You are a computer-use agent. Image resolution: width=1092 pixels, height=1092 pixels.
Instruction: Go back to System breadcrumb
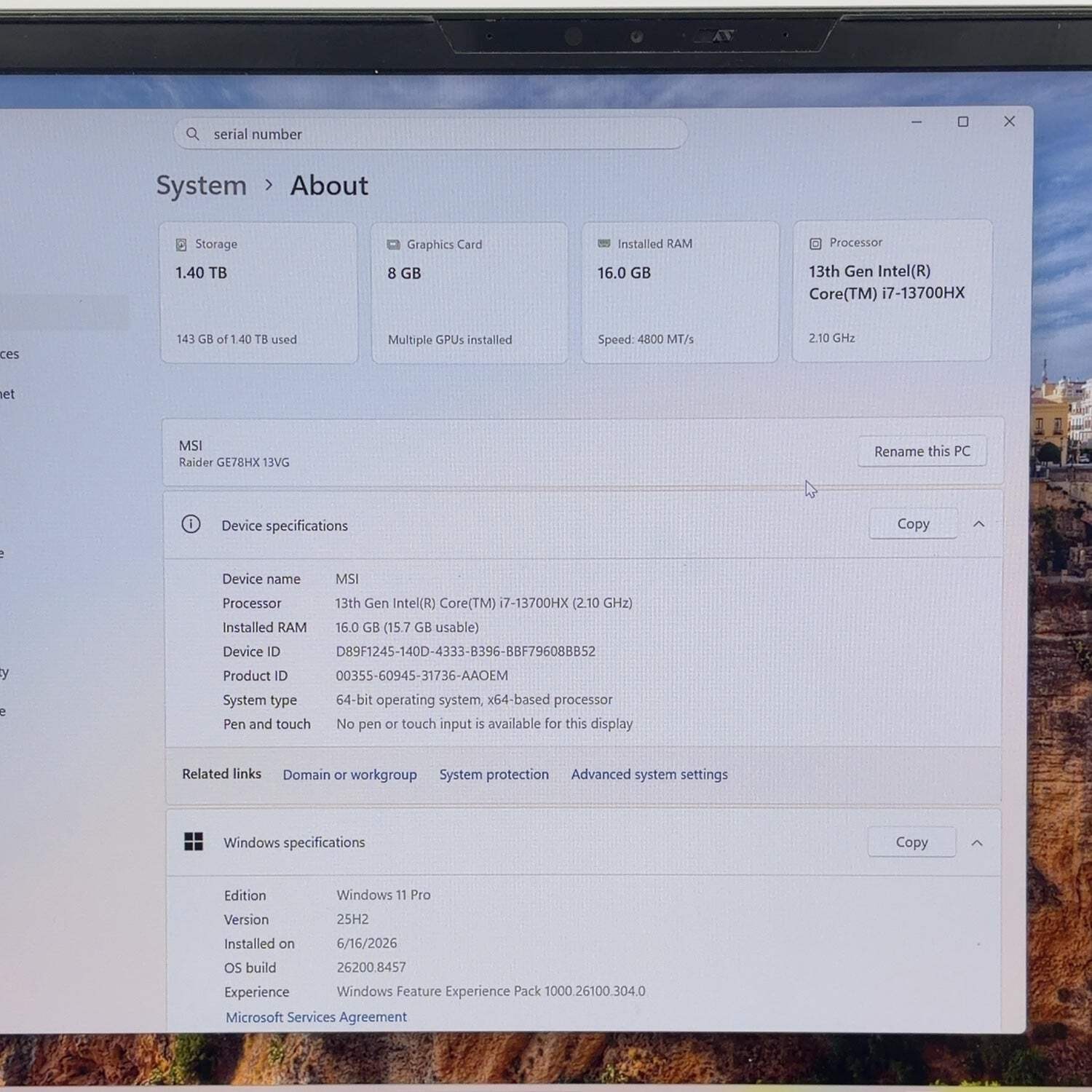point(202,186)
